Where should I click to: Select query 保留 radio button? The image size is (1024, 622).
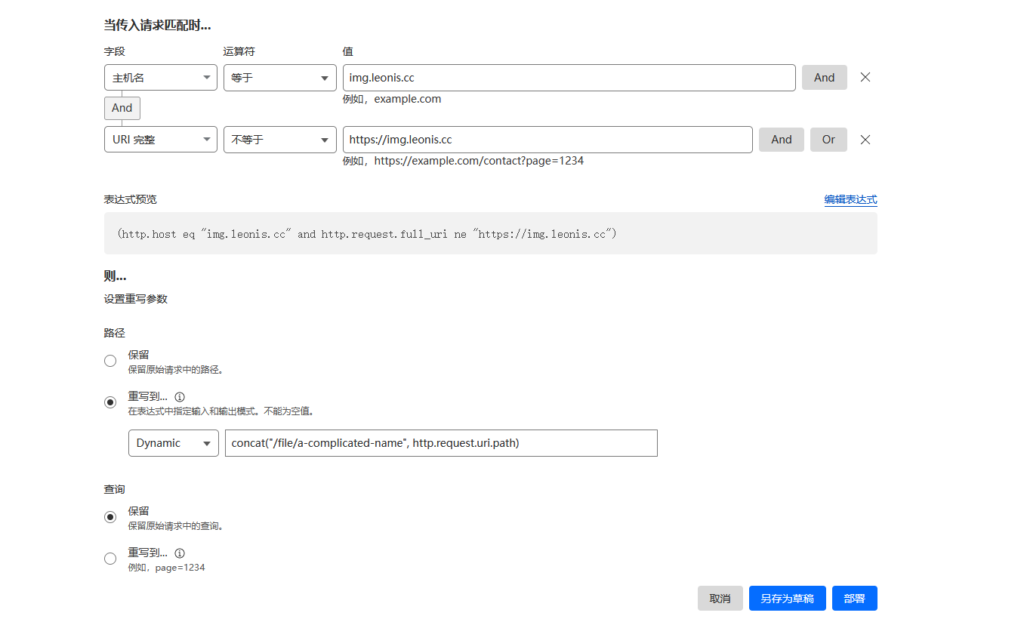tap(110, 517)
